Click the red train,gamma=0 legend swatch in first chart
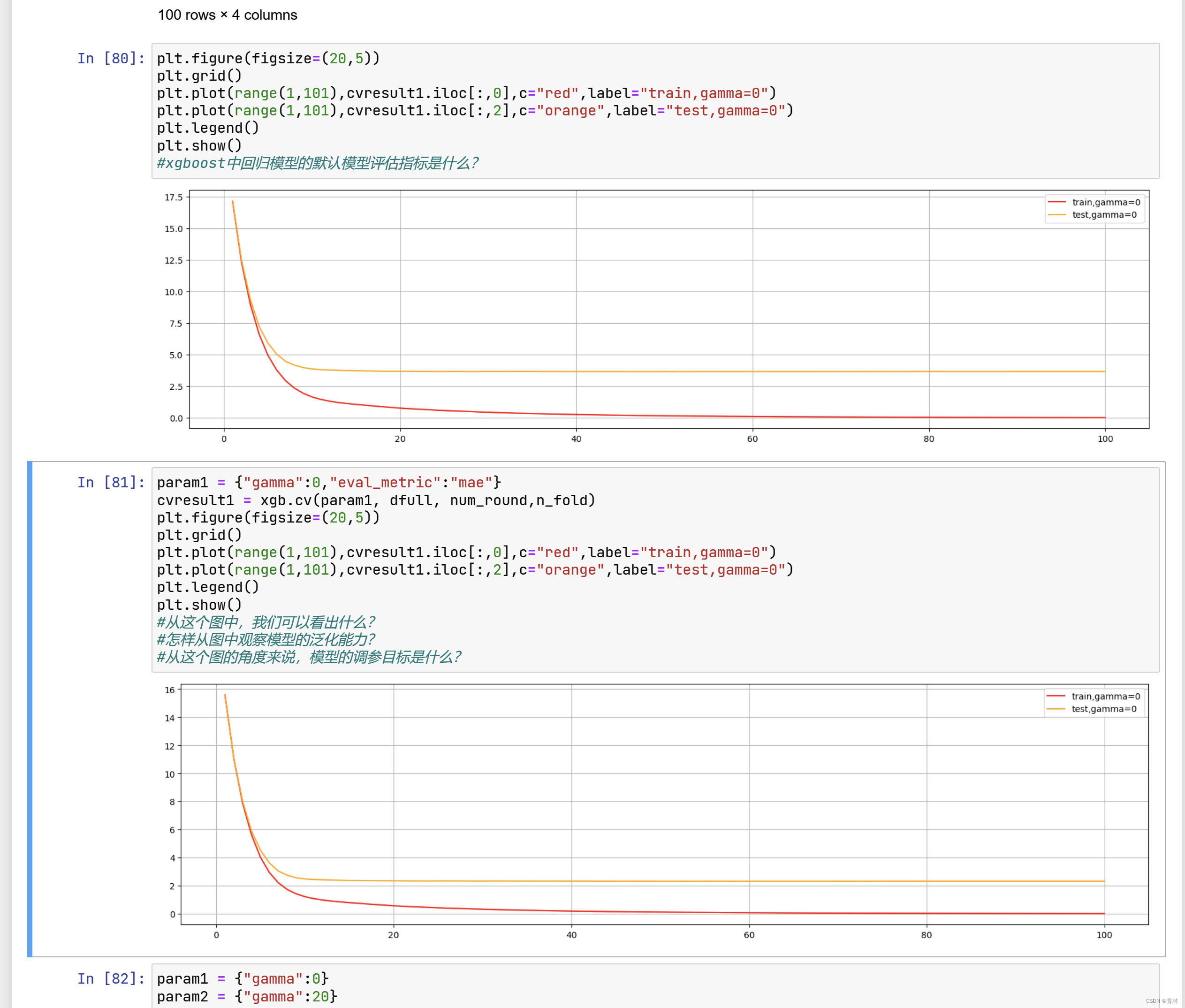 pyautogui.click(x=1057, y=202)
